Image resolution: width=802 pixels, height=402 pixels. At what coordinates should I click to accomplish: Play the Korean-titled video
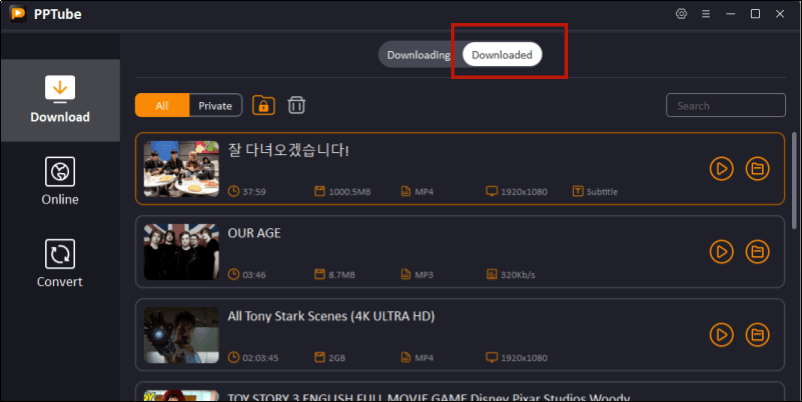721,168
